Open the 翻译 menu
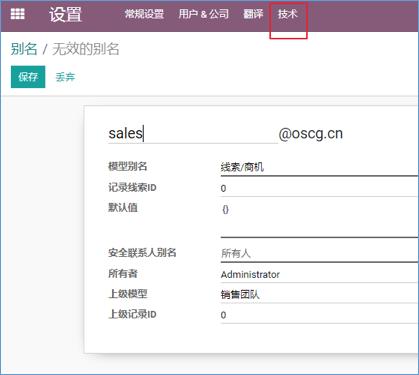The image size is (419, 375). click(x=253, y=14)
